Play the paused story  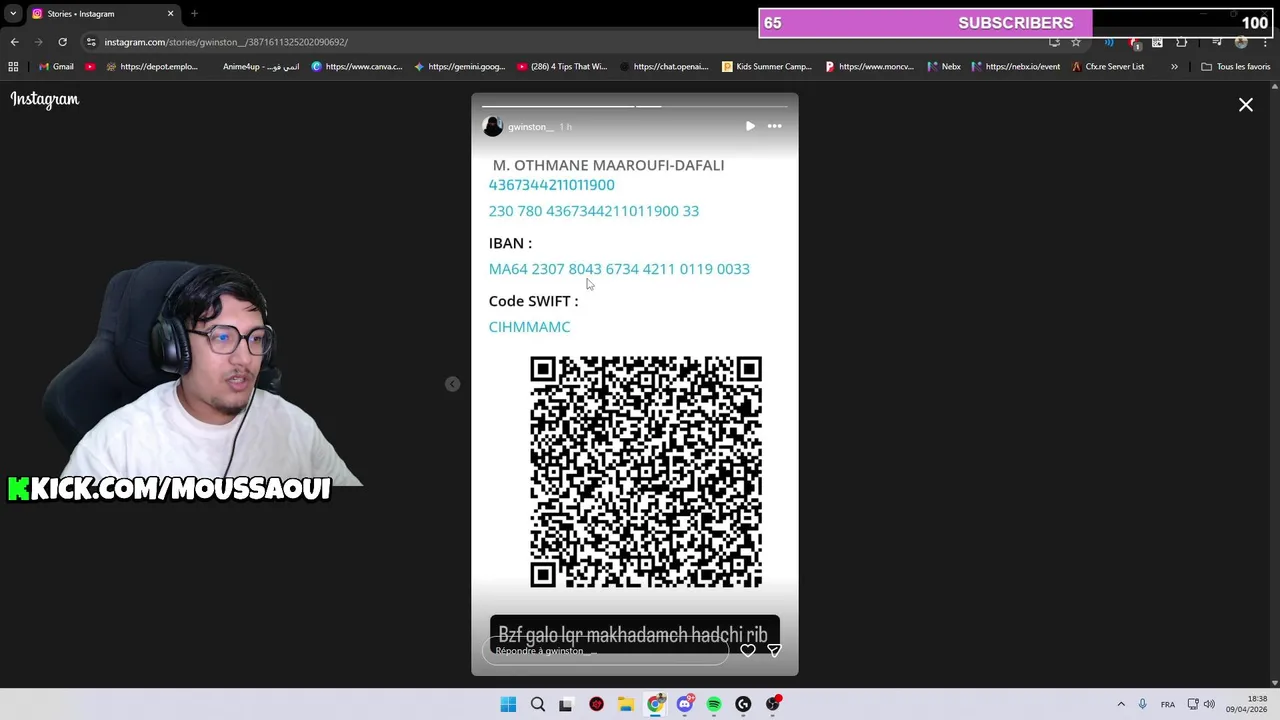(750, 126)
